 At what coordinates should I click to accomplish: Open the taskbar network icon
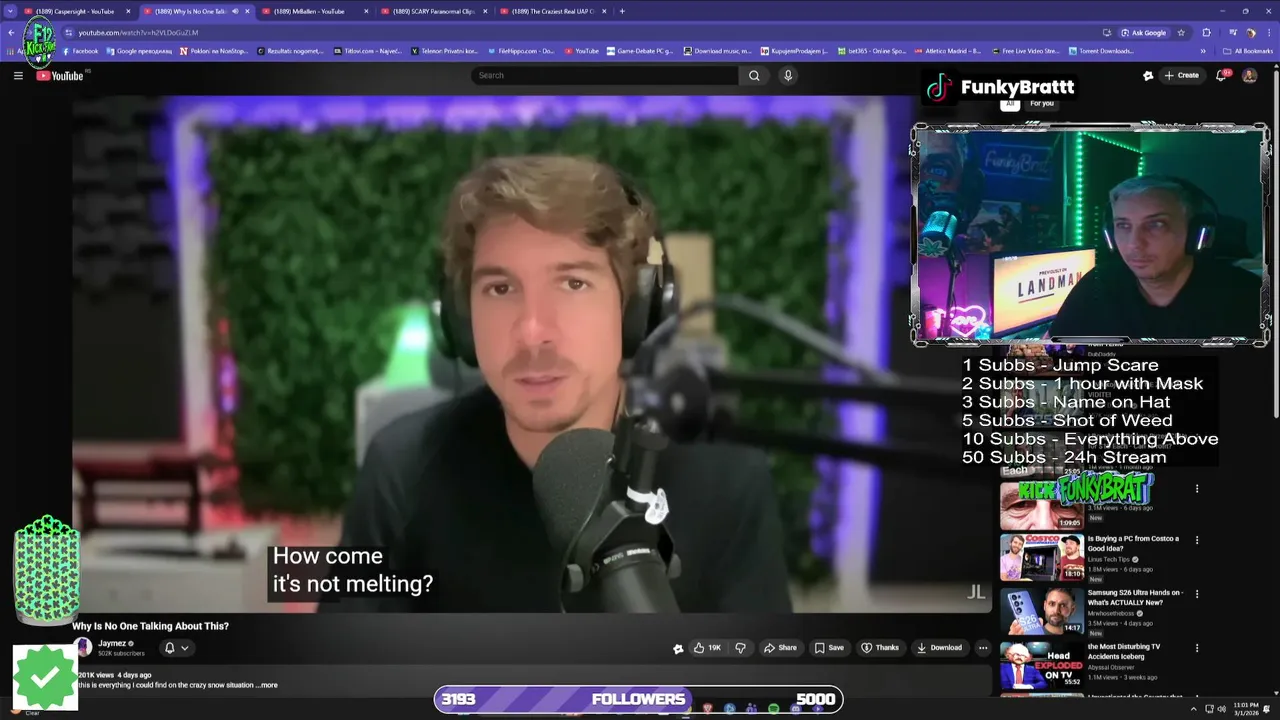click(x=1207, y=709)
